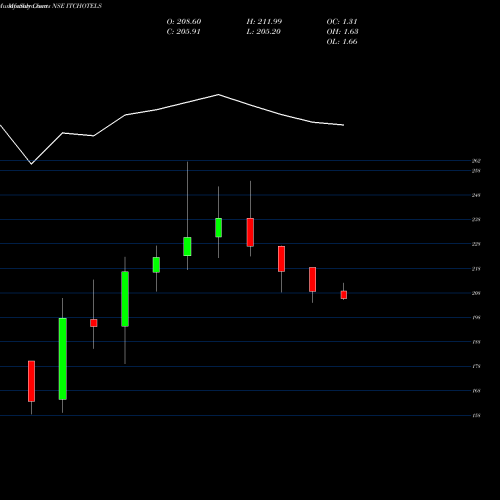Click the 178 price axis label
The height and width of the screenshot is (500, 500).
(476, 366)
